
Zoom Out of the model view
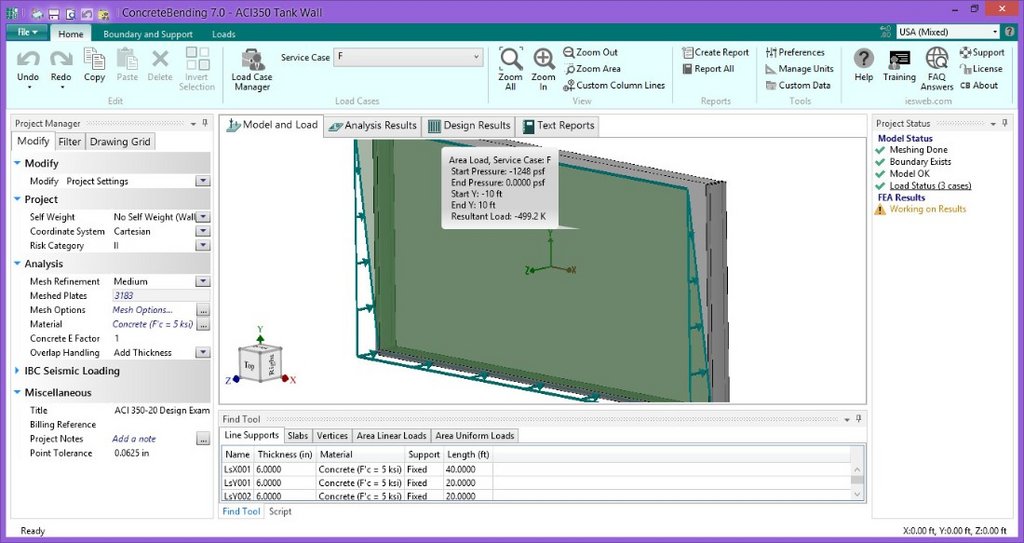[590, 52]
